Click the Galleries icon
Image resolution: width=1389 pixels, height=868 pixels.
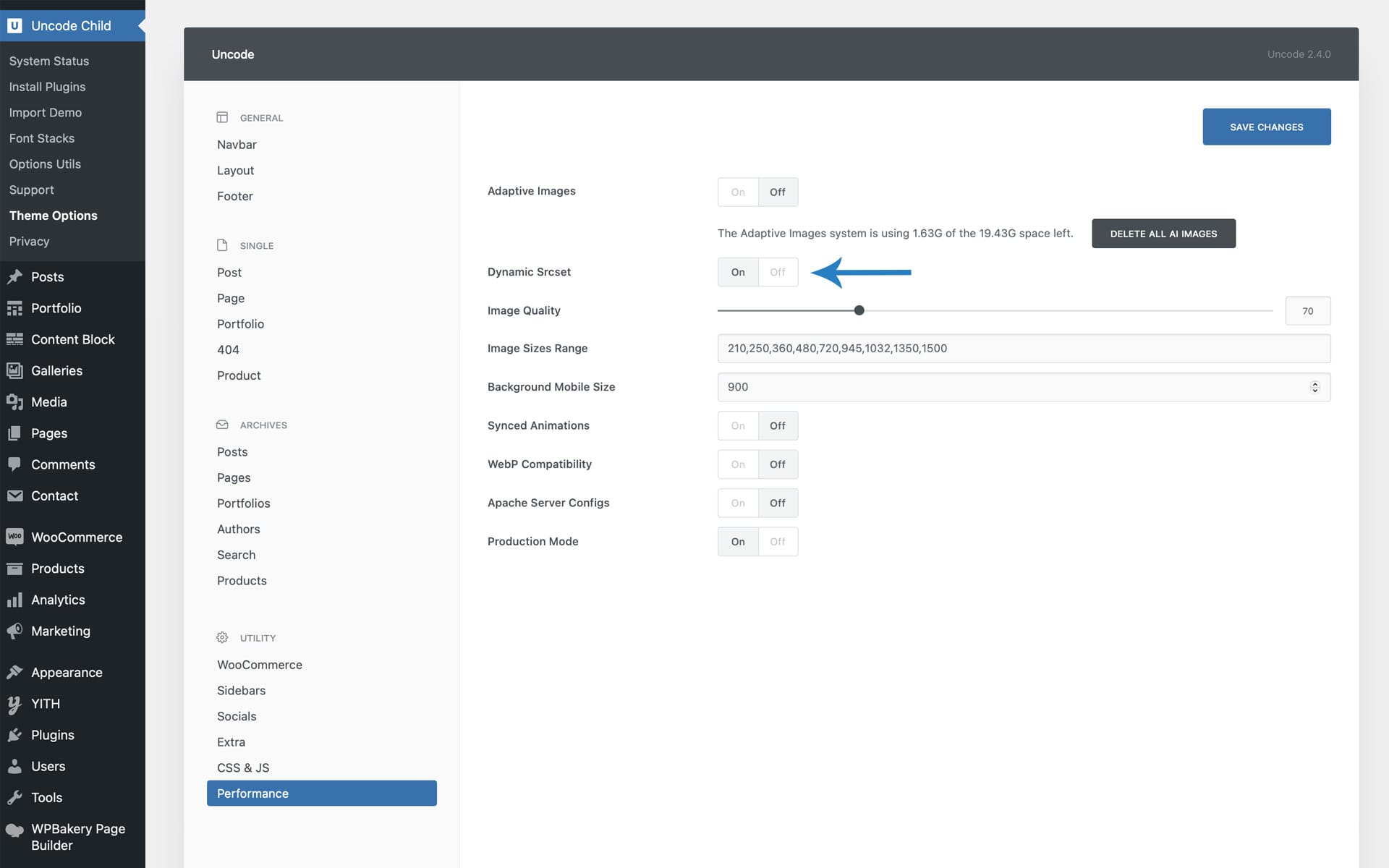(x=14, y=370)
